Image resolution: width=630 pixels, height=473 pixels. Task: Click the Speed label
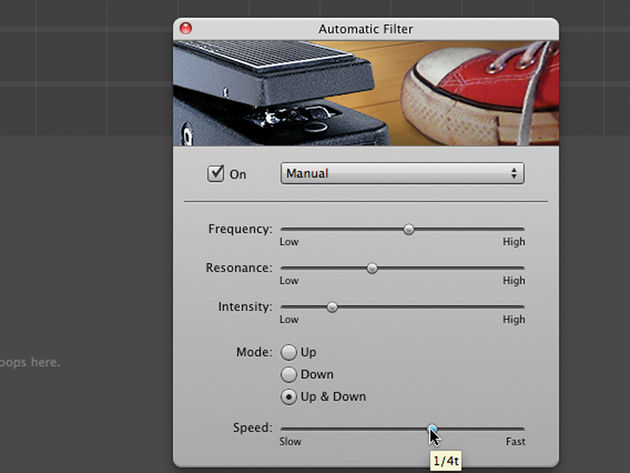click(x=252, y=428)
